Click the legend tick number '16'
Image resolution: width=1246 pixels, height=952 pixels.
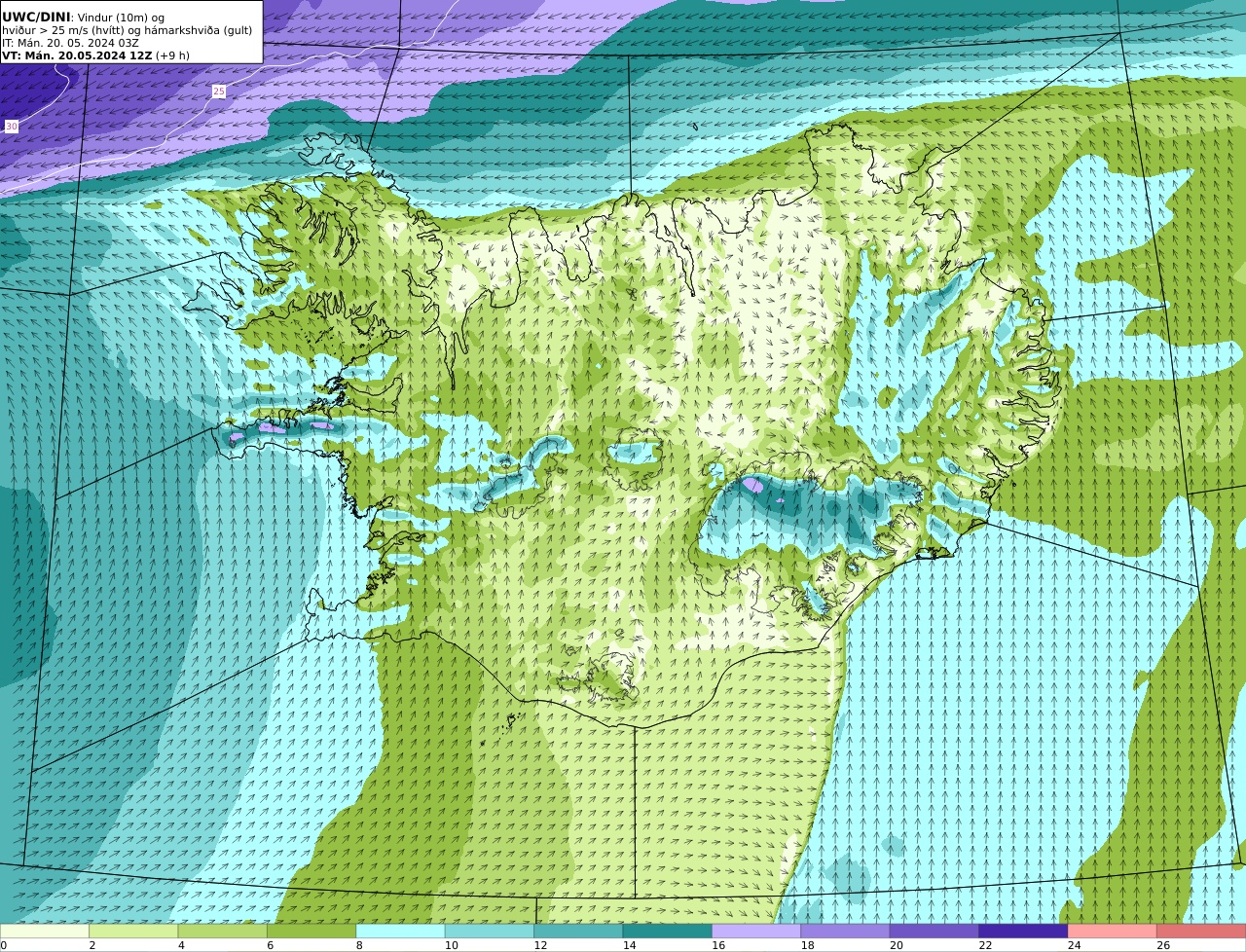[717, 945]
